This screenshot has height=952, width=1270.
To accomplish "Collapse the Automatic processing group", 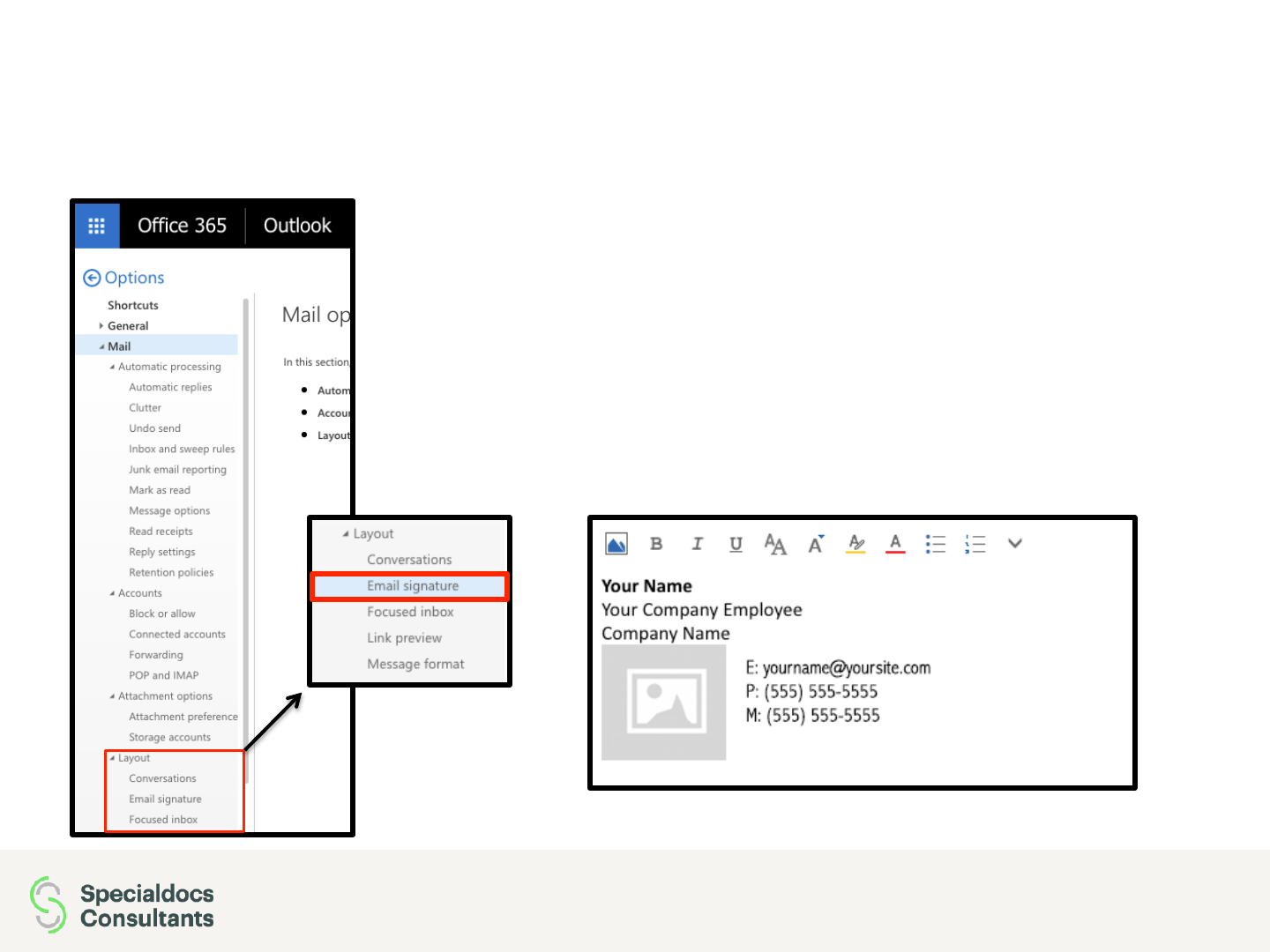I will coord(112,368).
